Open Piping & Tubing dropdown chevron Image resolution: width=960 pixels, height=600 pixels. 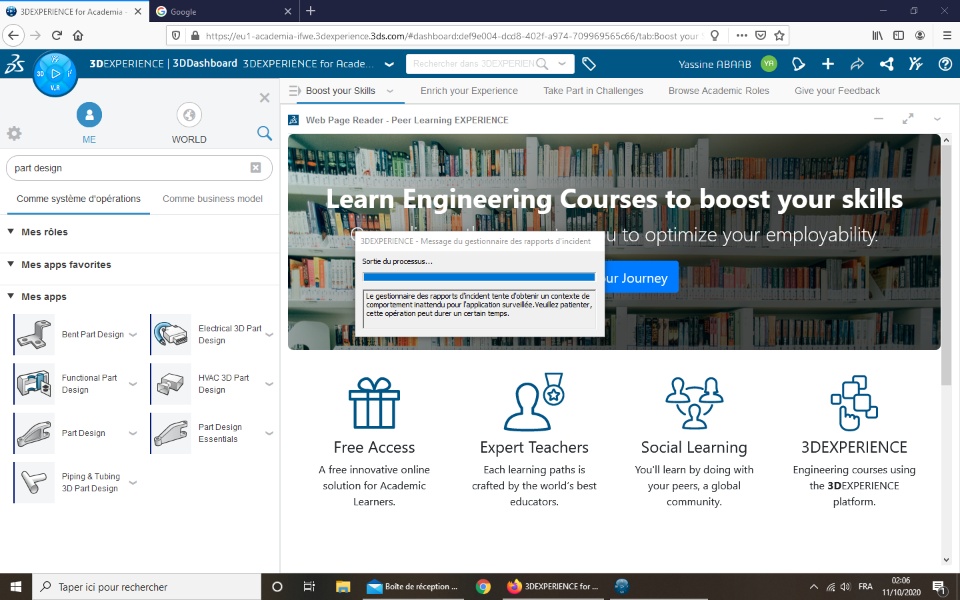point(133,482)
